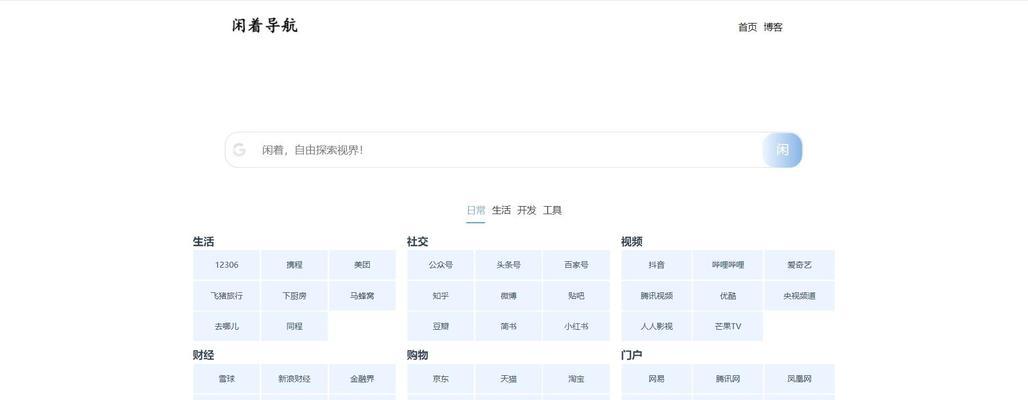Switch to the 生活 tab
Image resolution: width=1028 pixels, height=400 pixels.
click(x=502, y=210)
